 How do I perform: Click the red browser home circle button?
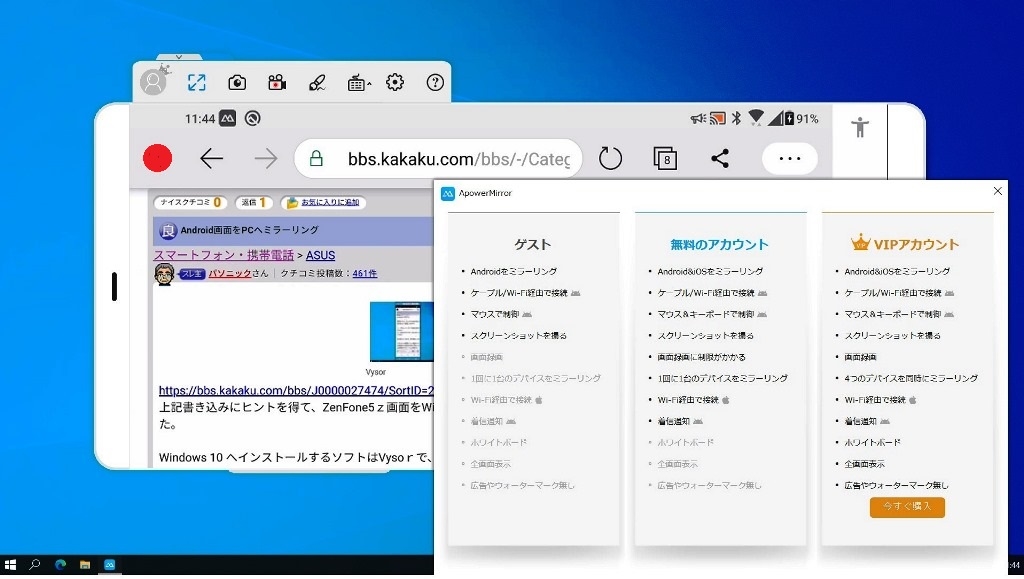[157, 158]
